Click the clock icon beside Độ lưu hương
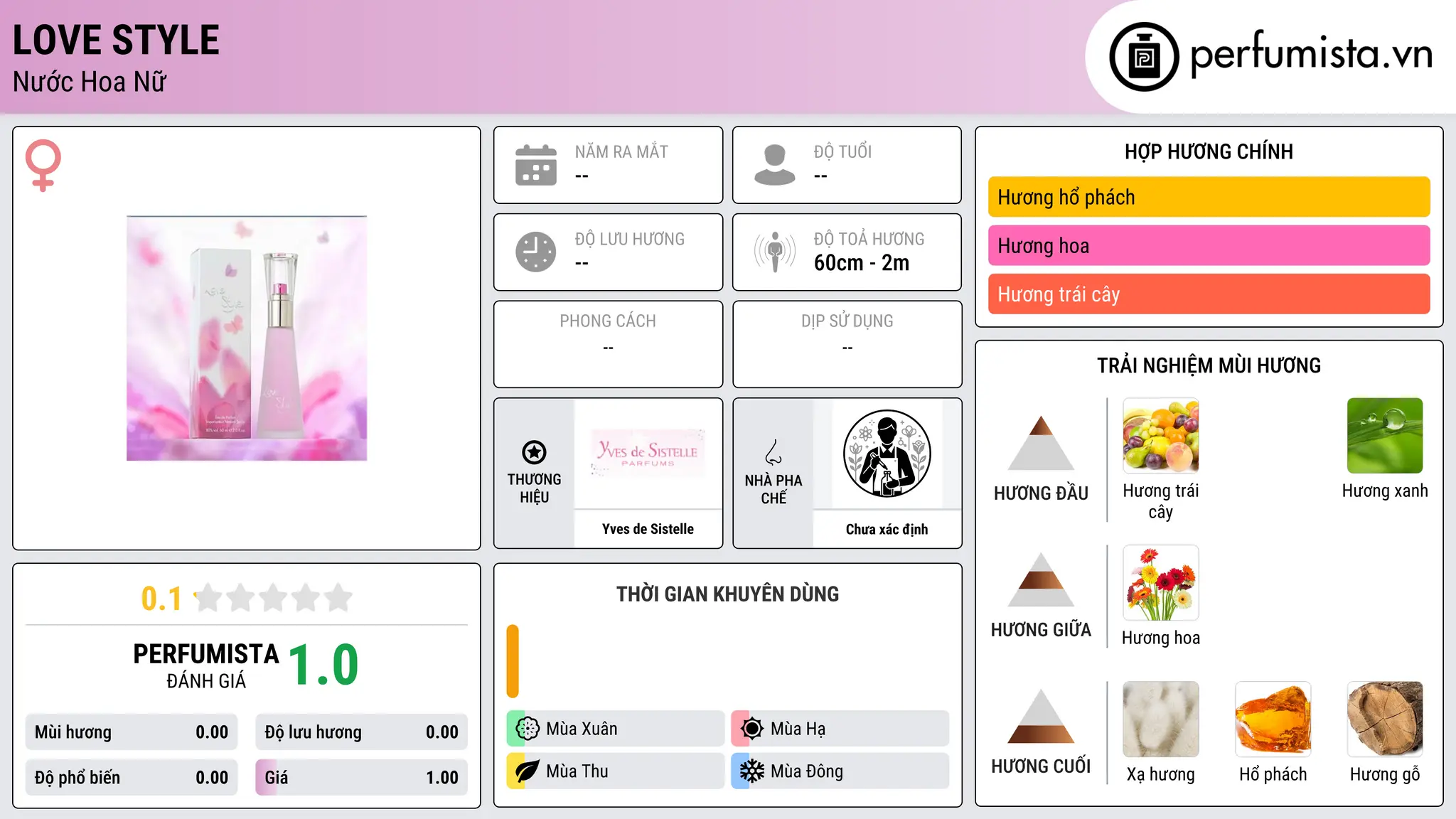 (x=536, y=252)
